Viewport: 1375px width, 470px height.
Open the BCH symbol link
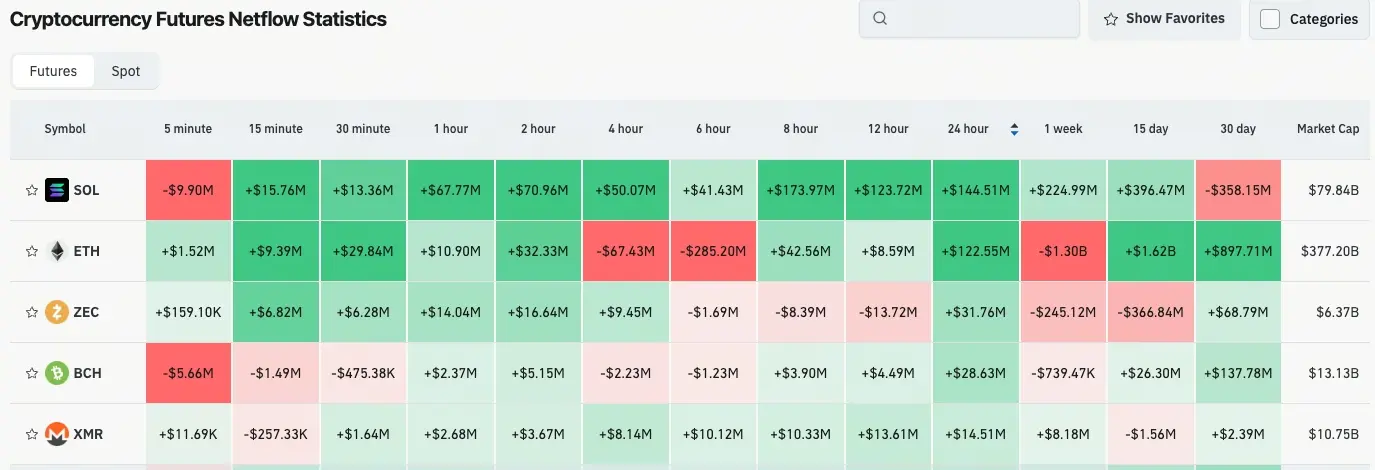coord(88,373)
